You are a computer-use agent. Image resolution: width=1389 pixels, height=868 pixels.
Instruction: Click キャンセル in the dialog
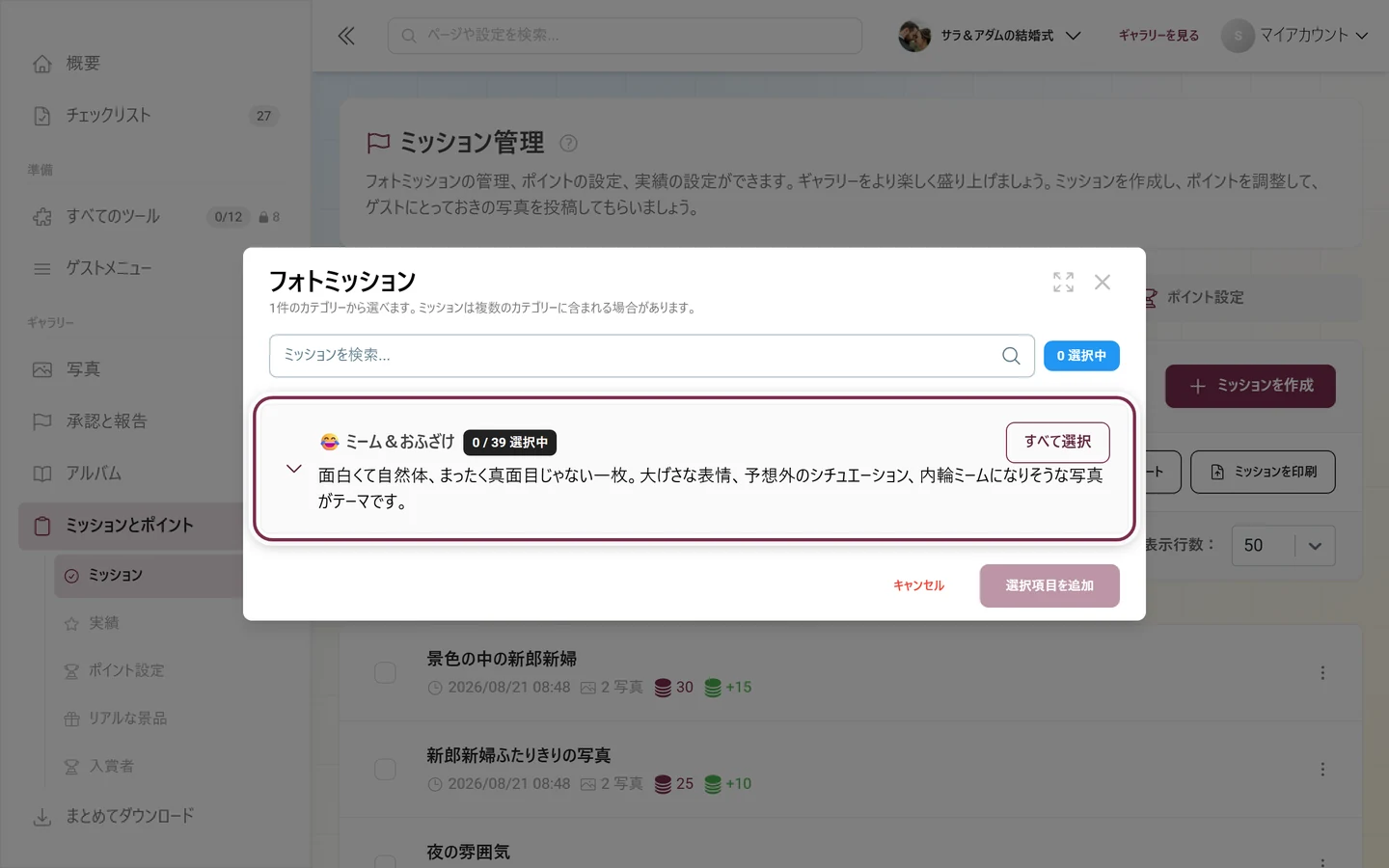[918, 585]
